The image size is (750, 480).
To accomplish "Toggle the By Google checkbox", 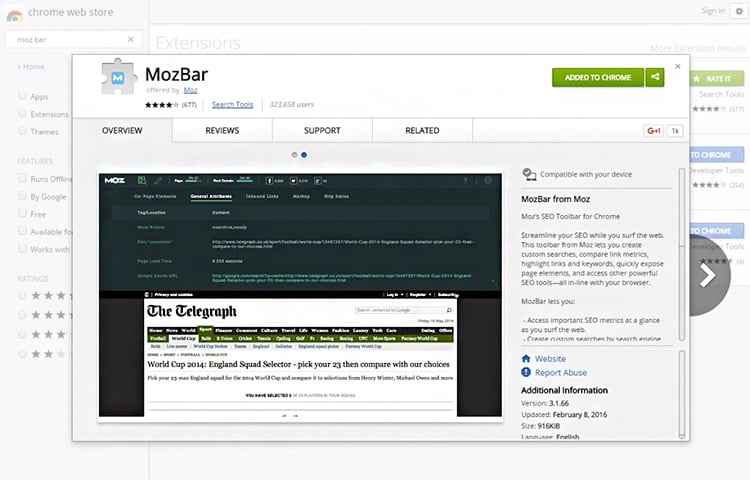I will tap(22, 196).
